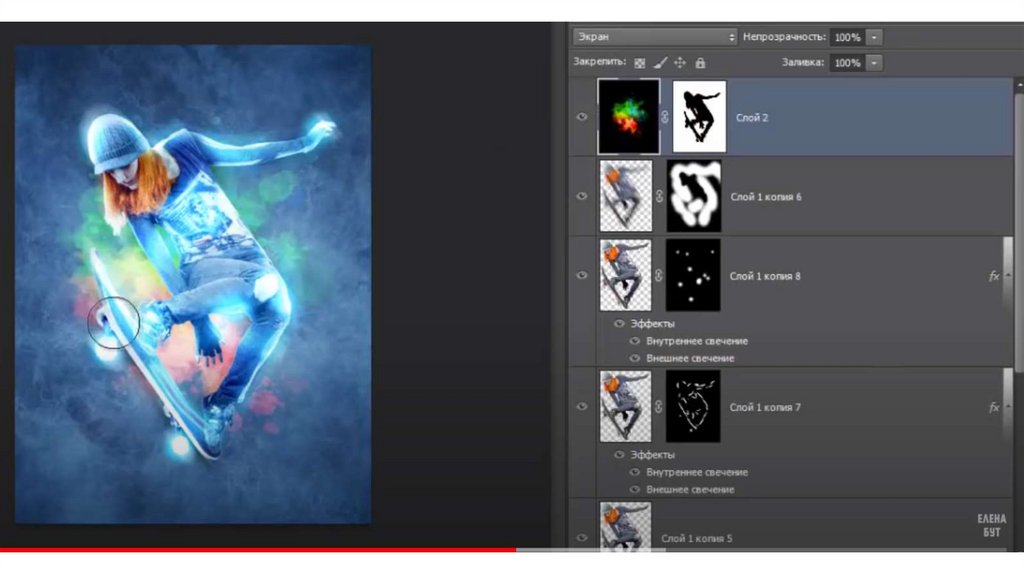Click lock transparent pixels icon
Viewport: 1024px width, 574px height.
click(x=640, y=63)
